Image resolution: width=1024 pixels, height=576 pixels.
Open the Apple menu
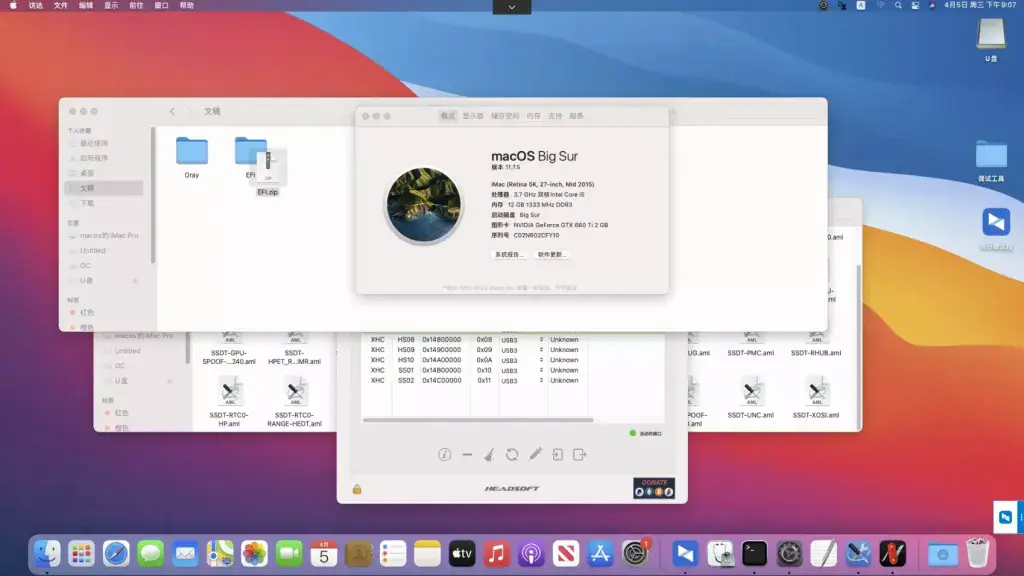13,5
